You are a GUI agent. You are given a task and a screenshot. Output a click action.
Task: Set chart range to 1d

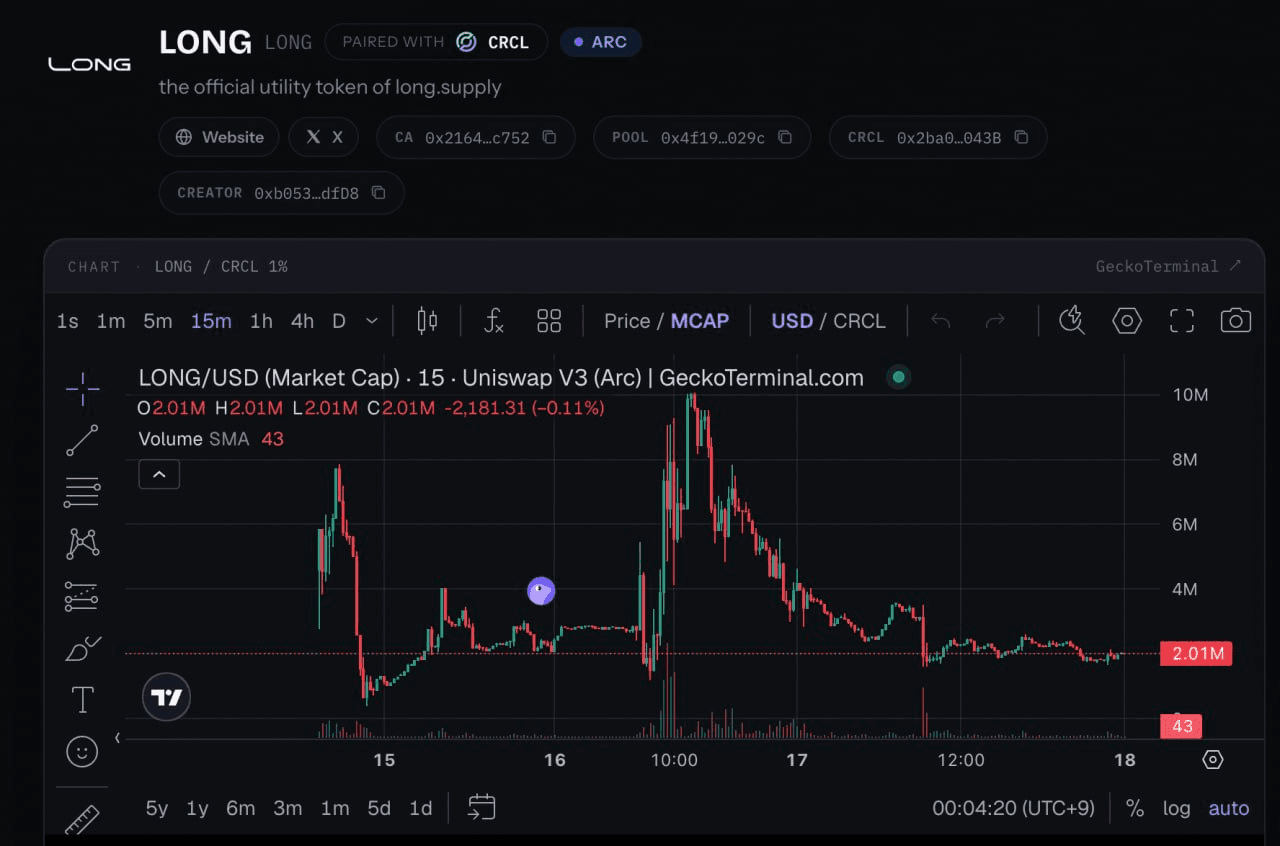421,808
